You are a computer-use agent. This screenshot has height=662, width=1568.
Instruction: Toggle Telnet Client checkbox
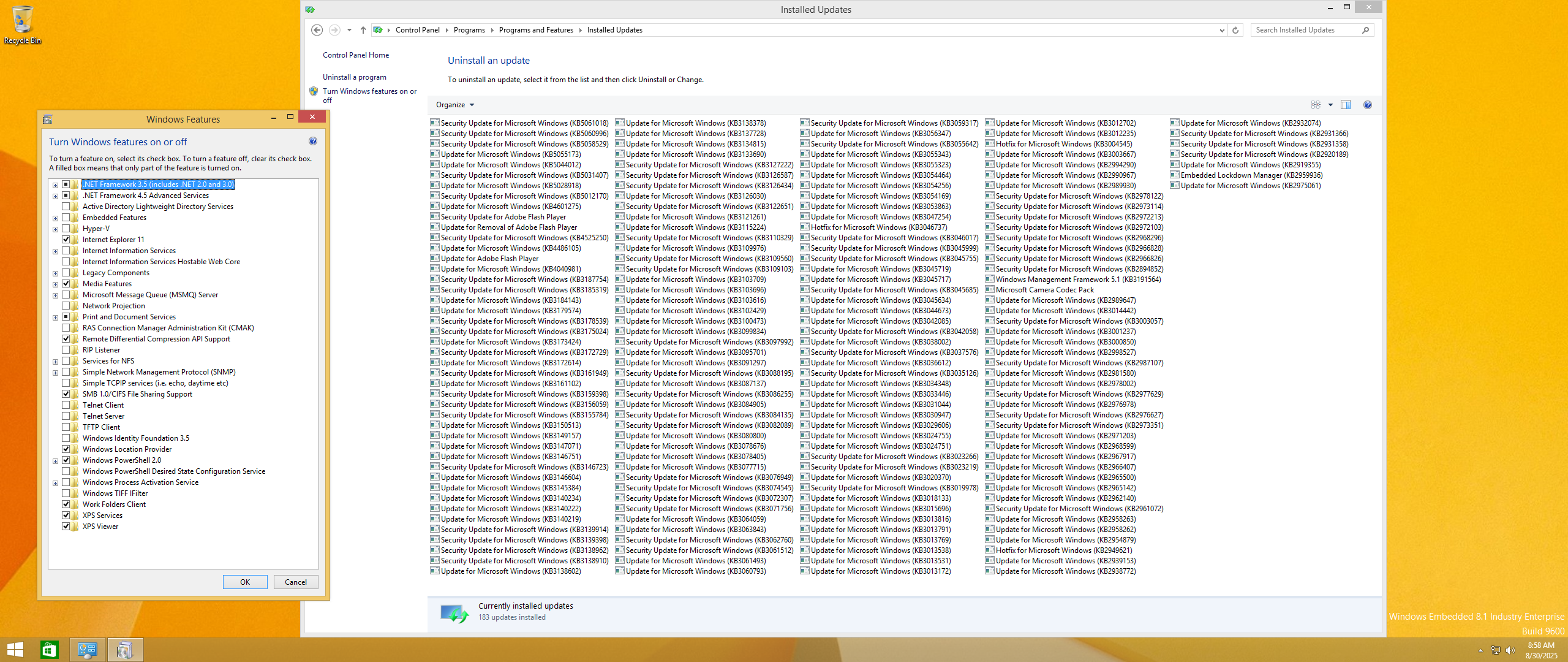pyautogui.click(x=66, y=405)
